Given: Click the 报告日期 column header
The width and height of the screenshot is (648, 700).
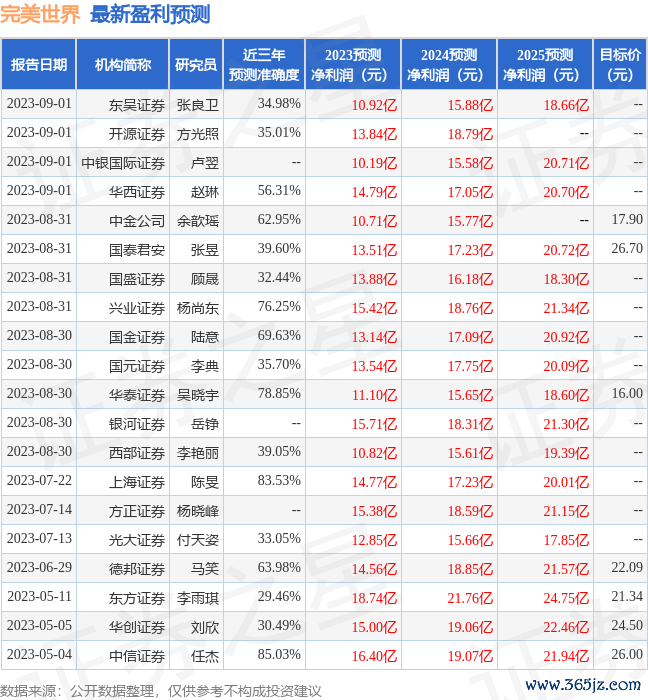Looking at the screenshot, I should [38, 64].
